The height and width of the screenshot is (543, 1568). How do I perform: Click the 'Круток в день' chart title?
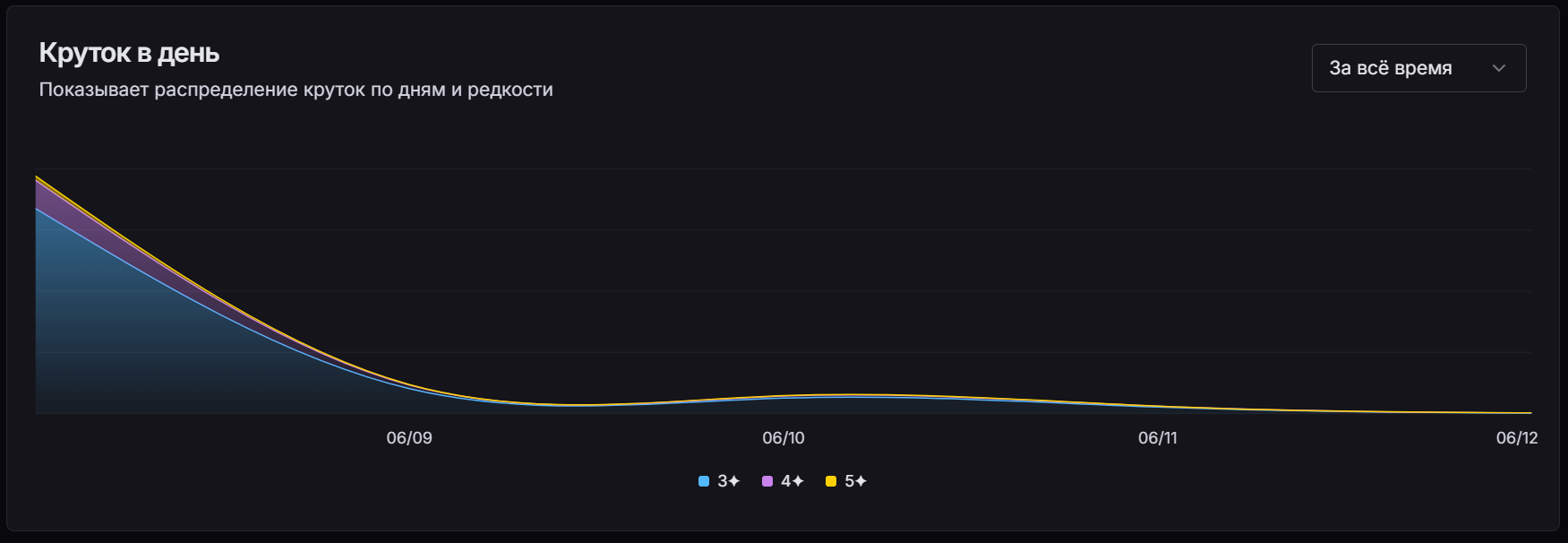[129, 54]
